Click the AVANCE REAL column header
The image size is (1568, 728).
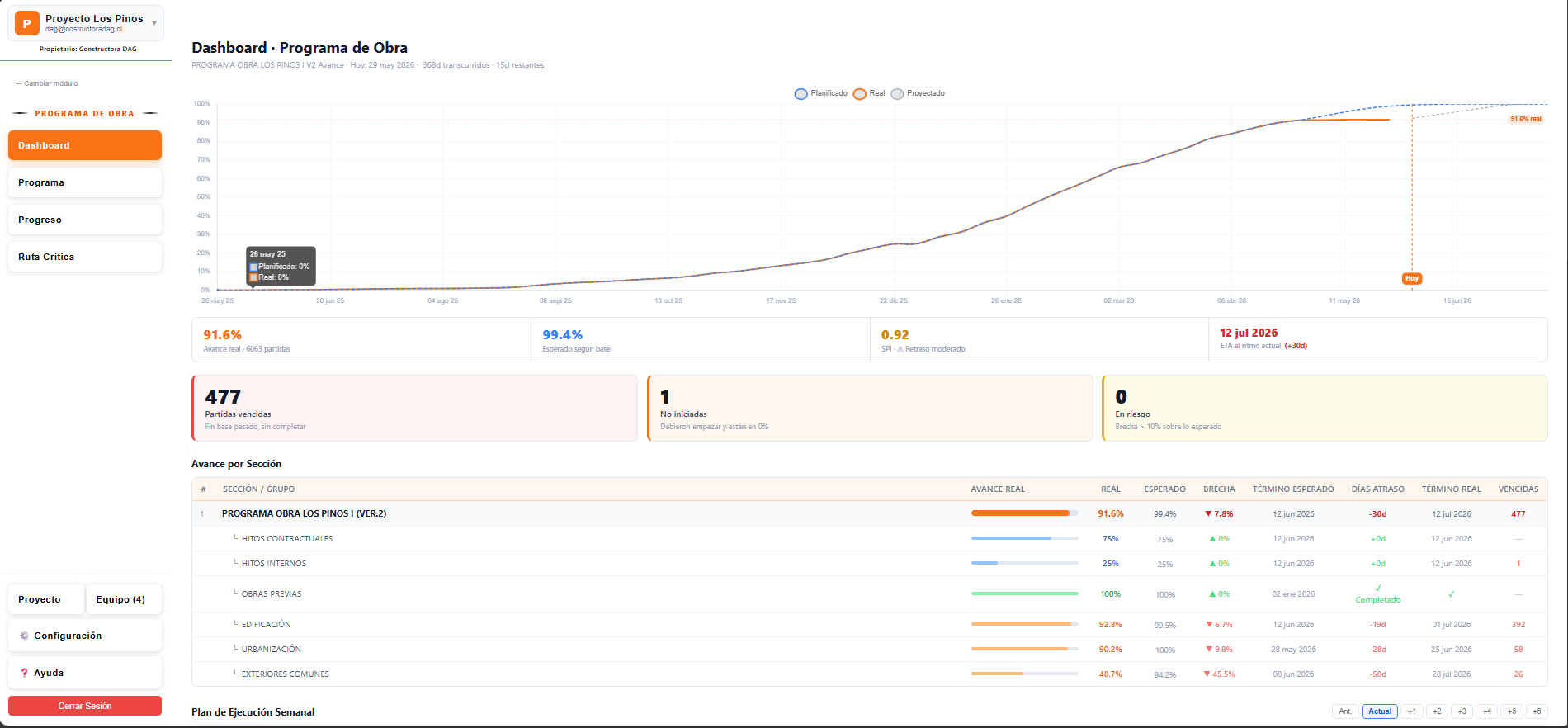coord(998,489)
